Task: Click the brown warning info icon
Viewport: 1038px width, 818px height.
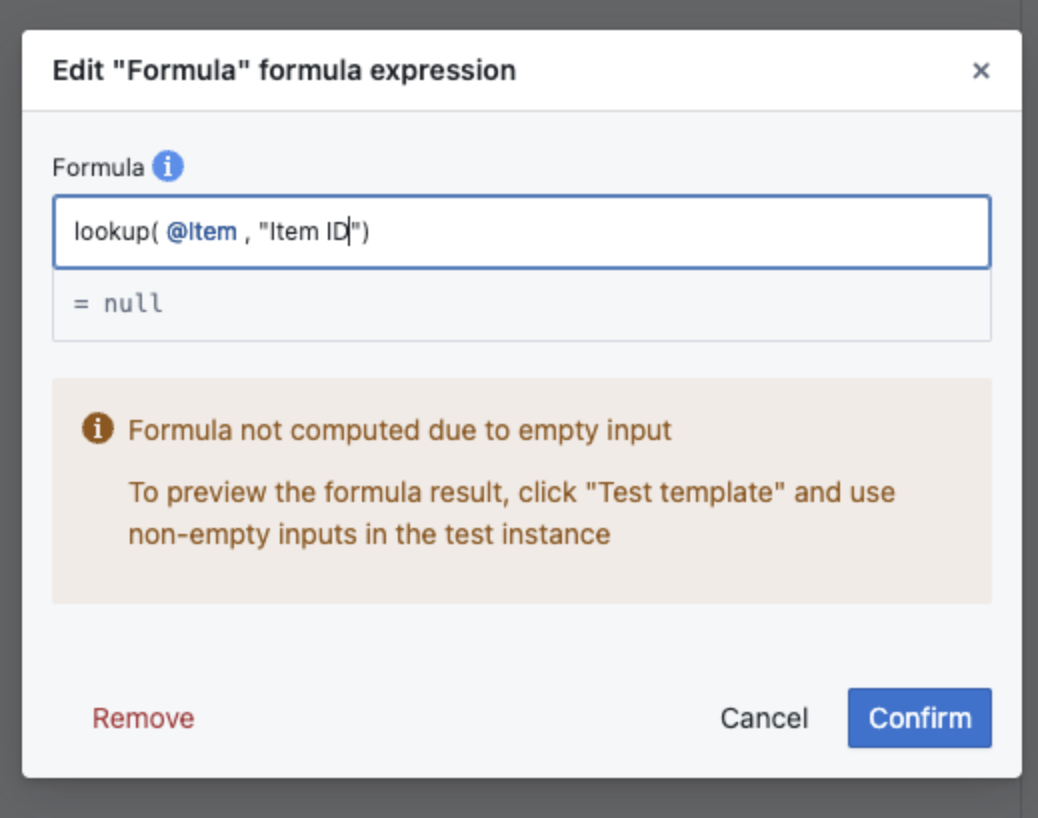Action: click(x=97, y=428)
